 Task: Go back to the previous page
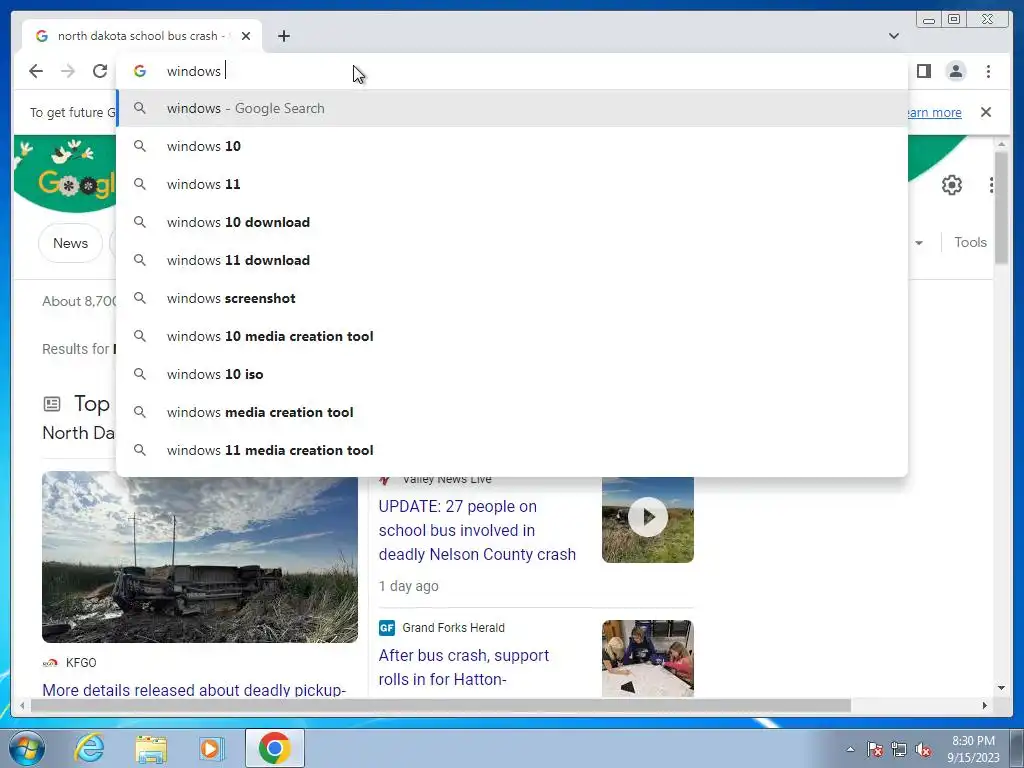pos(36,71)
